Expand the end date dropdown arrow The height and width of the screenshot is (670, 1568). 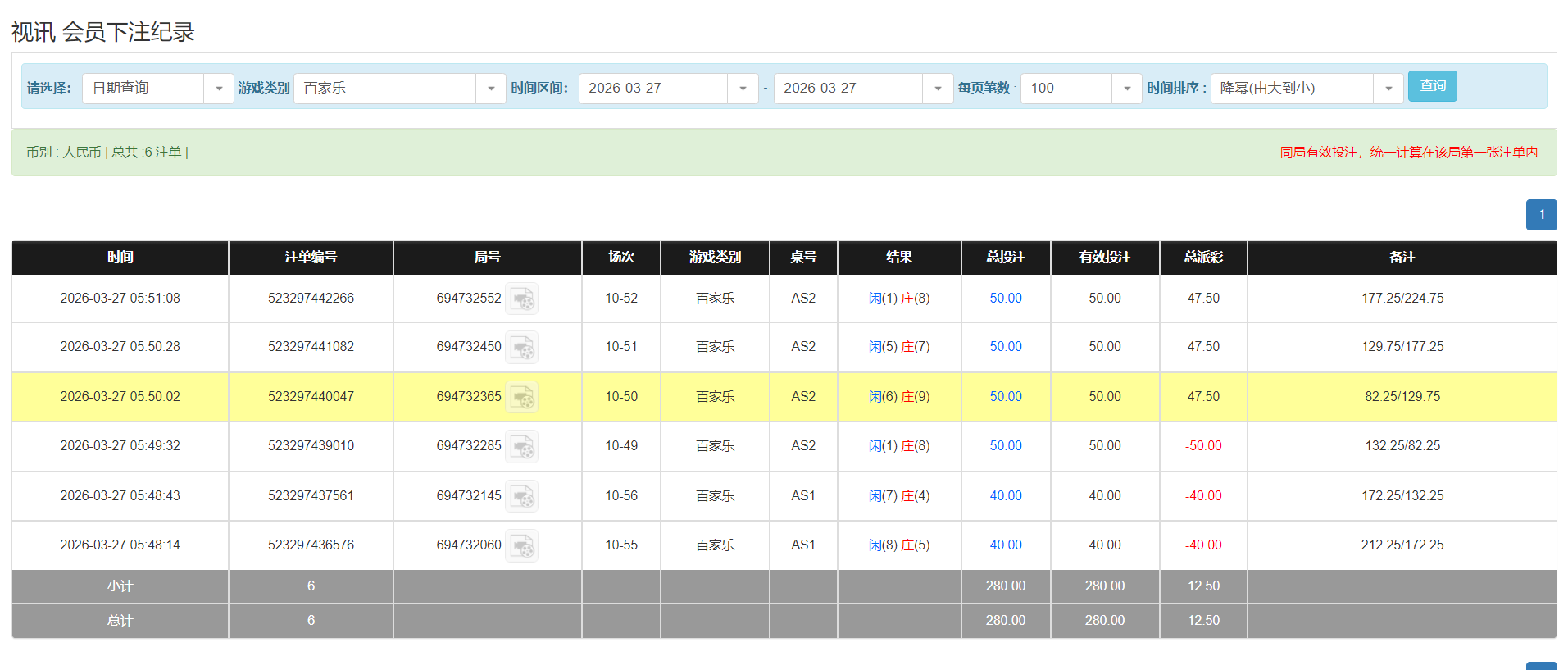937,89
